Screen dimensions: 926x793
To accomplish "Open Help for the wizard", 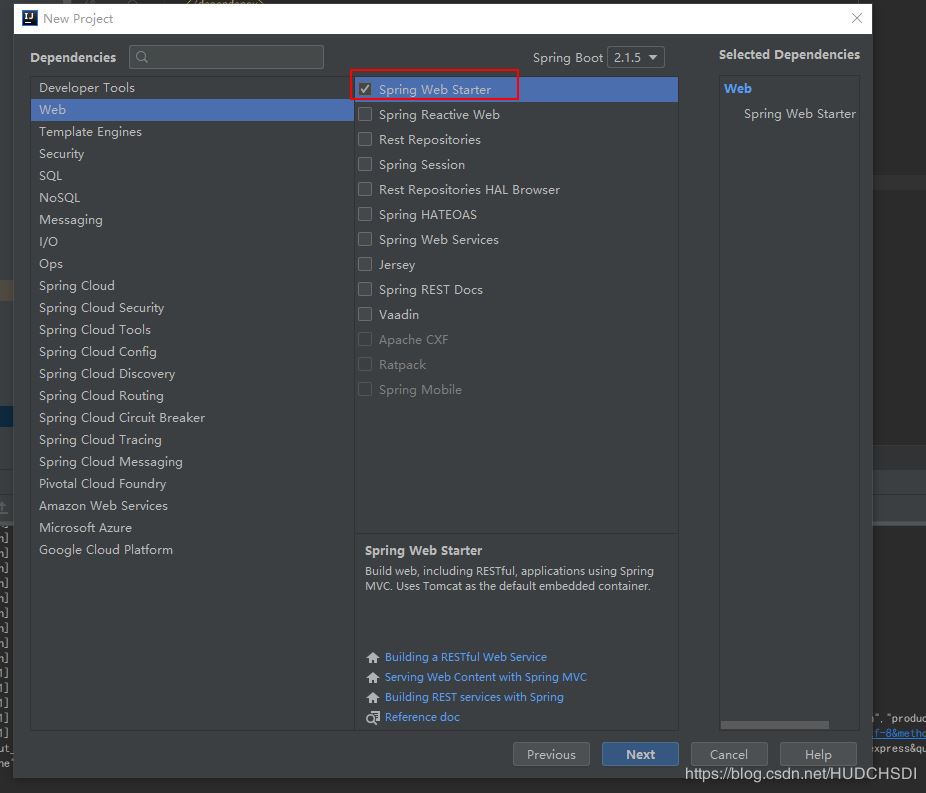I will (x=818, y=754).
